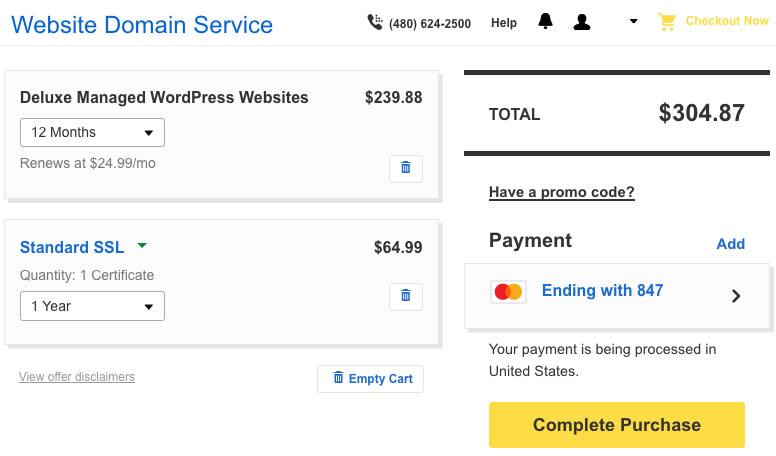
Task: Click the yellow shopping cart icon
Action: (x=667, y=22)
